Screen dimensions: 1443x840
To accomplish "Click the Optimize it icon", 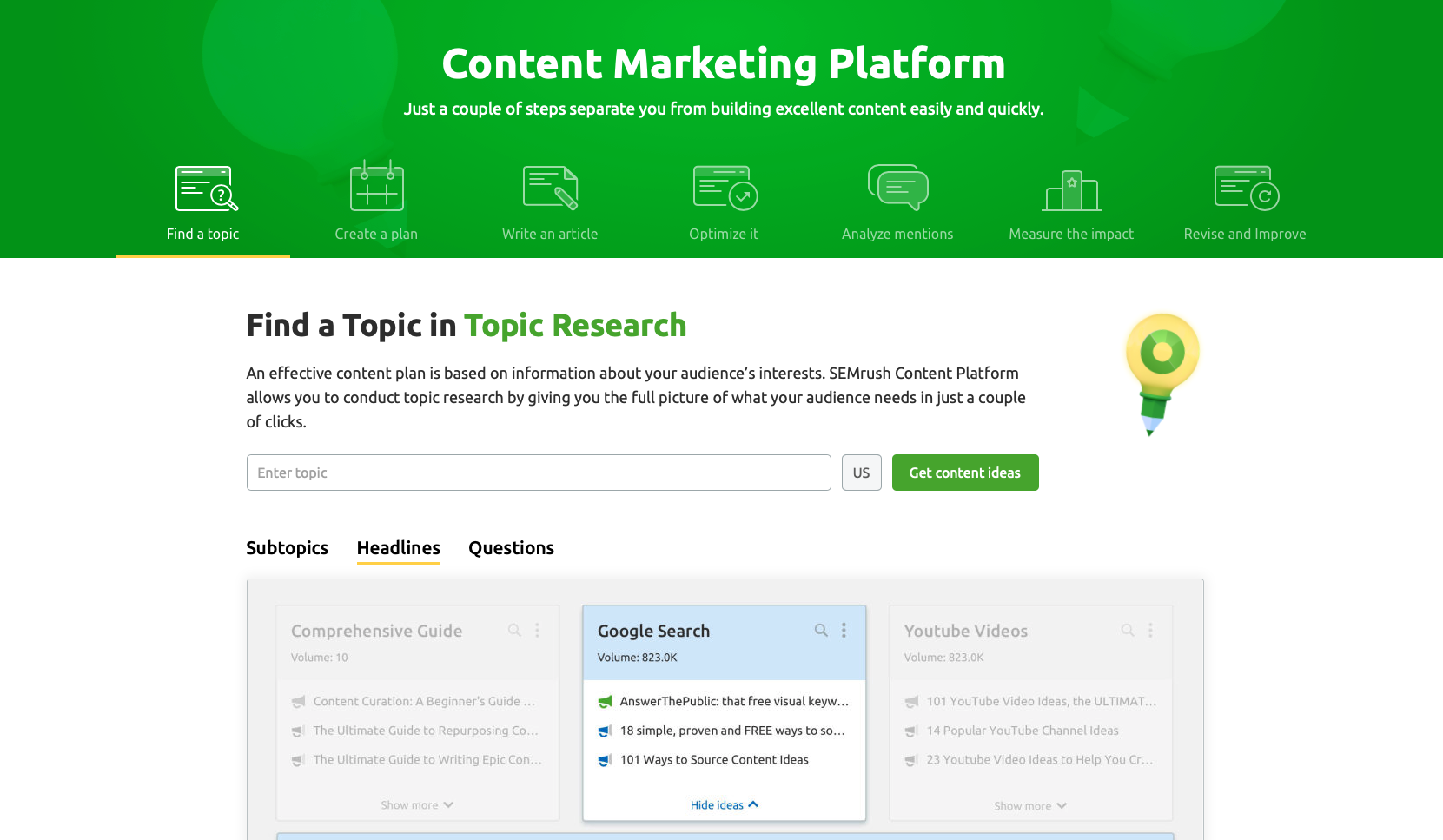I will 725,188.
